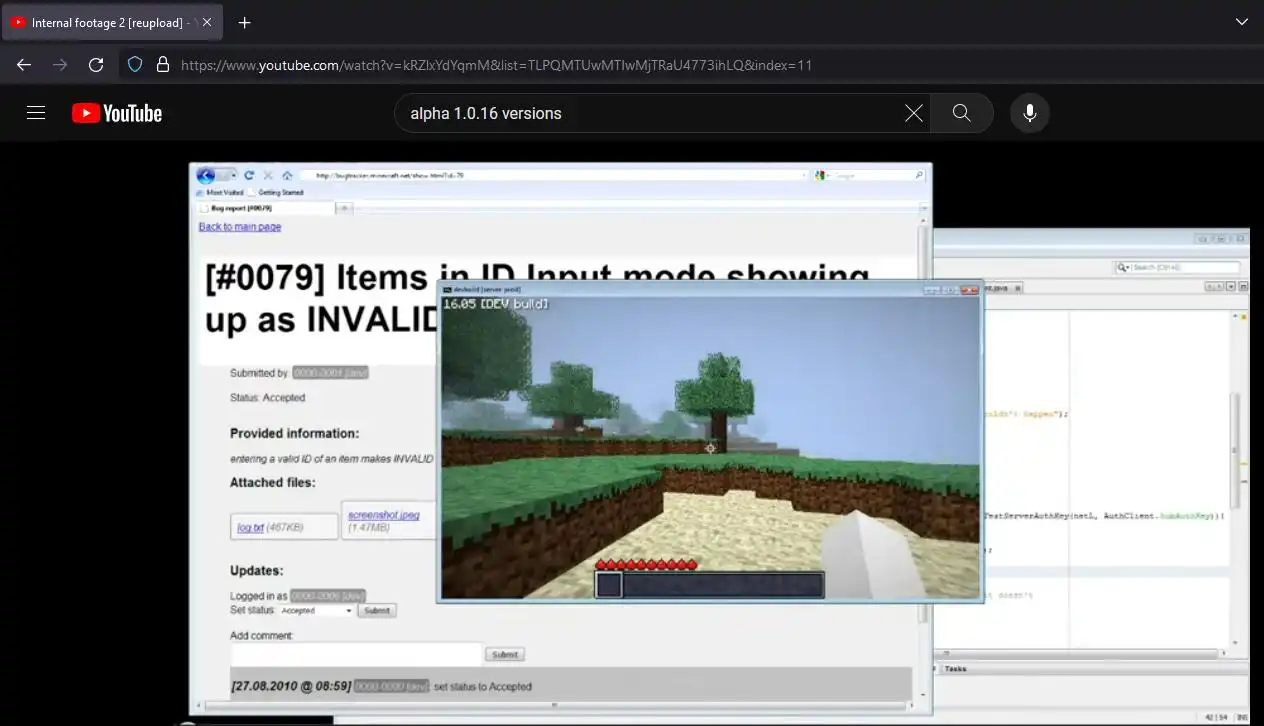
Task: Reload the YouTube page
Action: pyautogui.click(x=96, y=65)
